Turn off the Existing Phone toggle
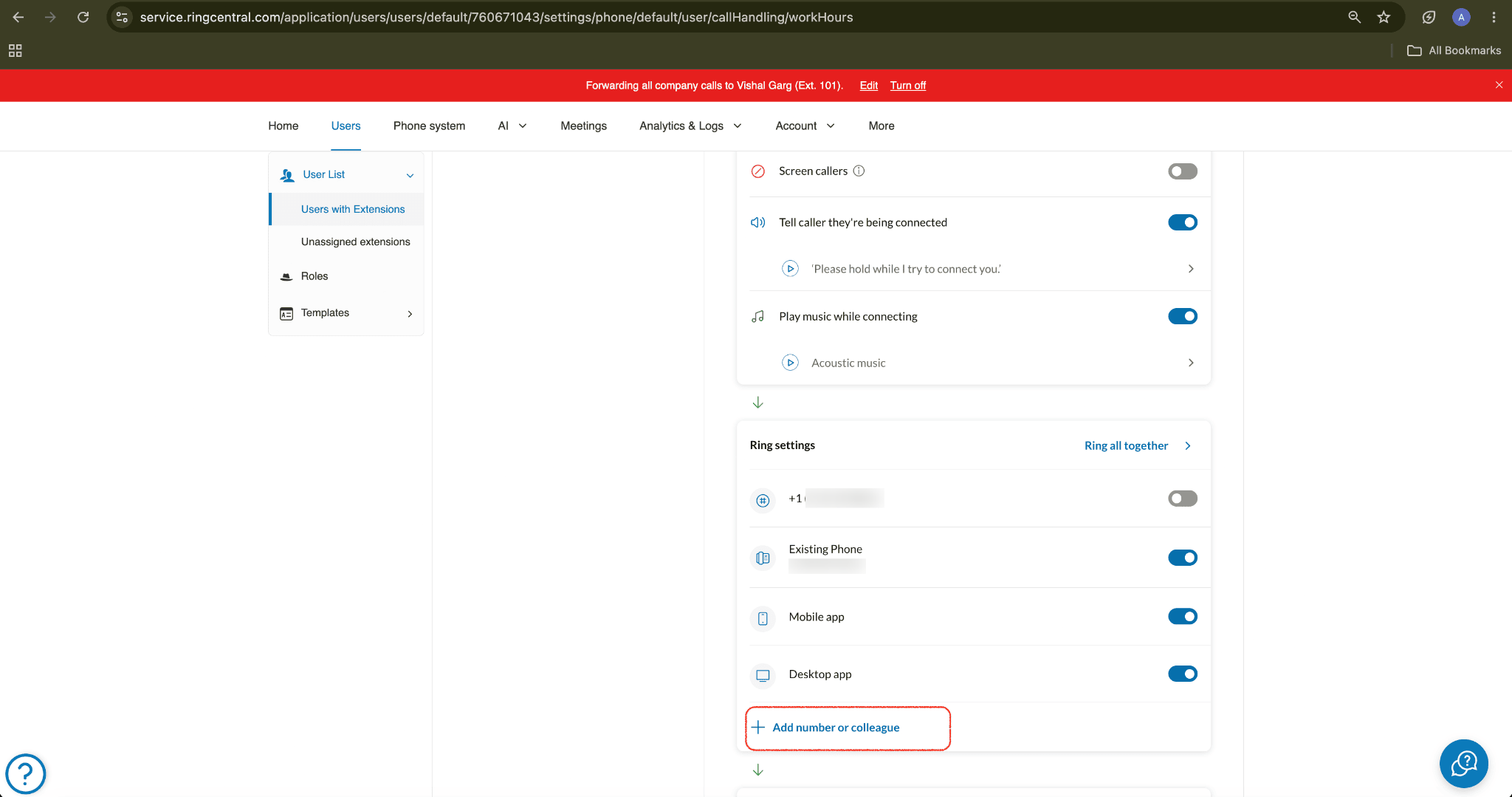Image resolution: width=1512 pixels, height=797 pixels. (1182, 558)
